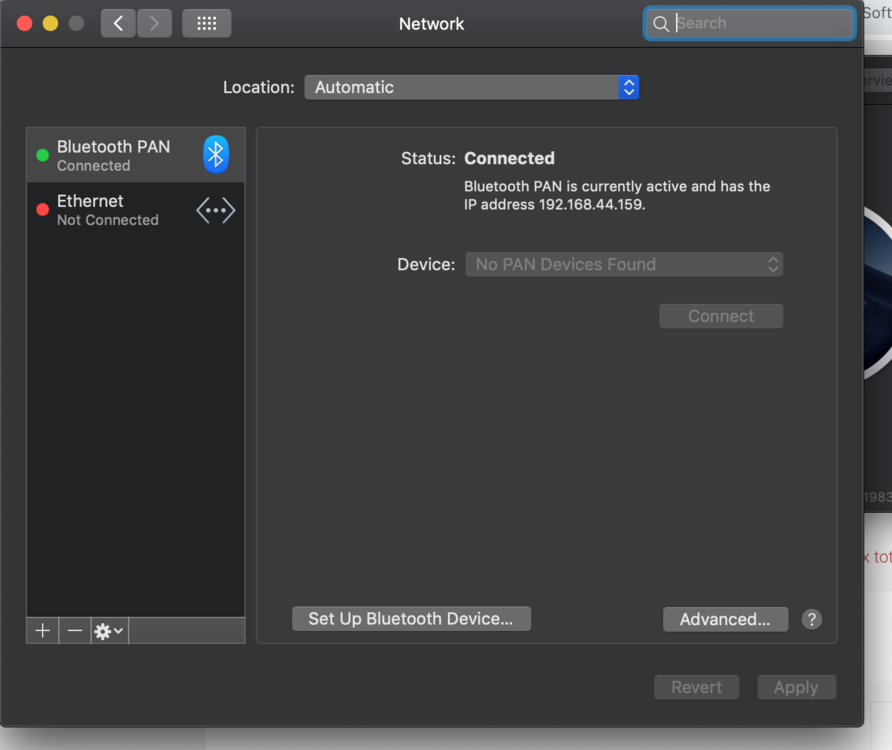
Task: Select Ethernet in the service list
Action: tap(107, 210)
